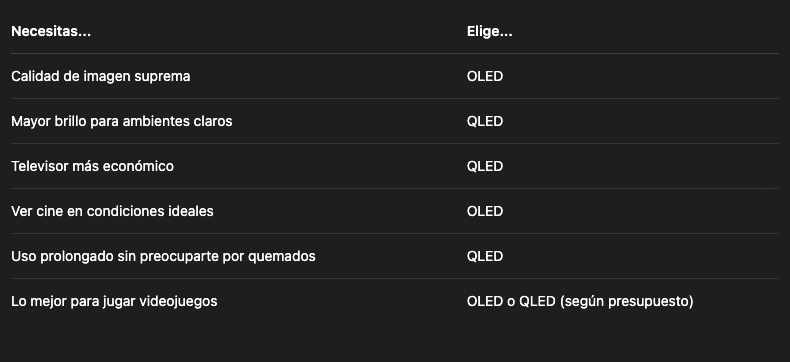Click the 'Elige...' column header
The image size is (790, 362).
[x=489, y=31]
